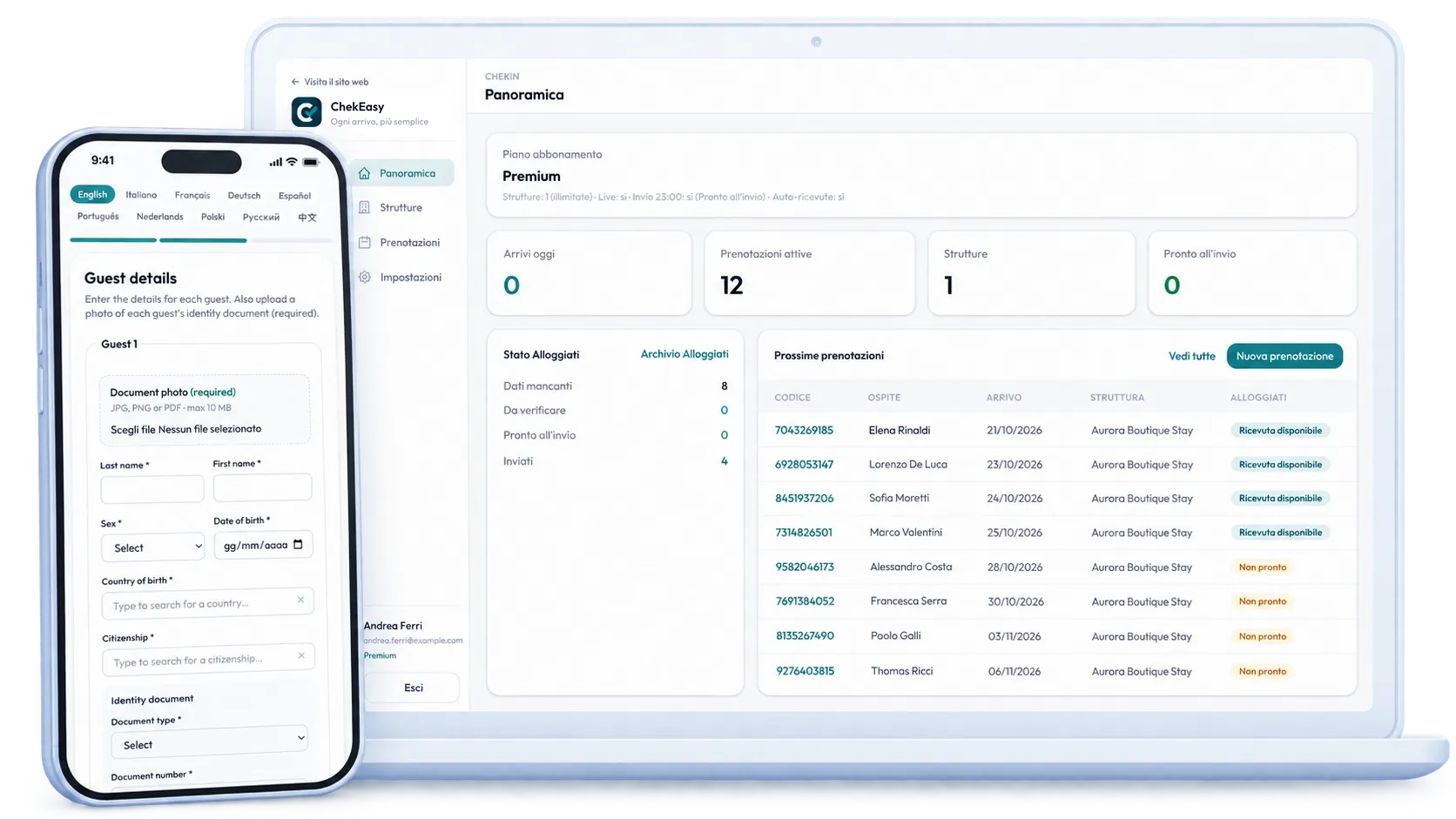Open booking code 8451937206
Screen dimensions: 1456x819
pos(804,499)
